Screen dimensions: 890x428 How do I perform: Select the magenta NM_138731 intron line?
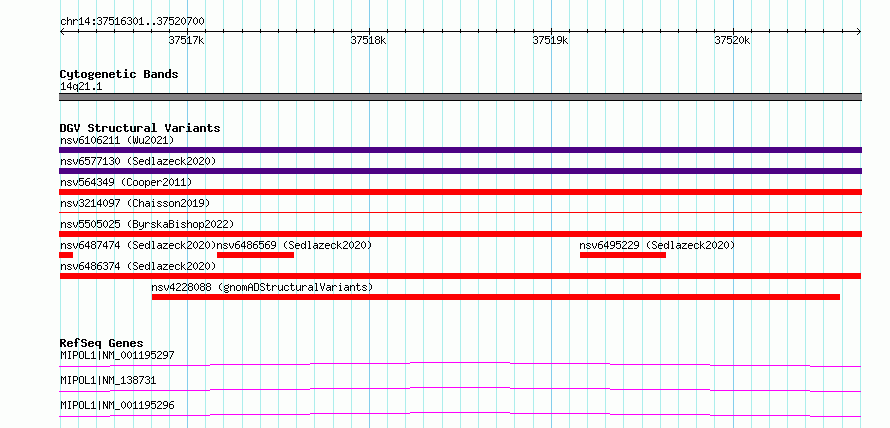(x=460, y=389)
